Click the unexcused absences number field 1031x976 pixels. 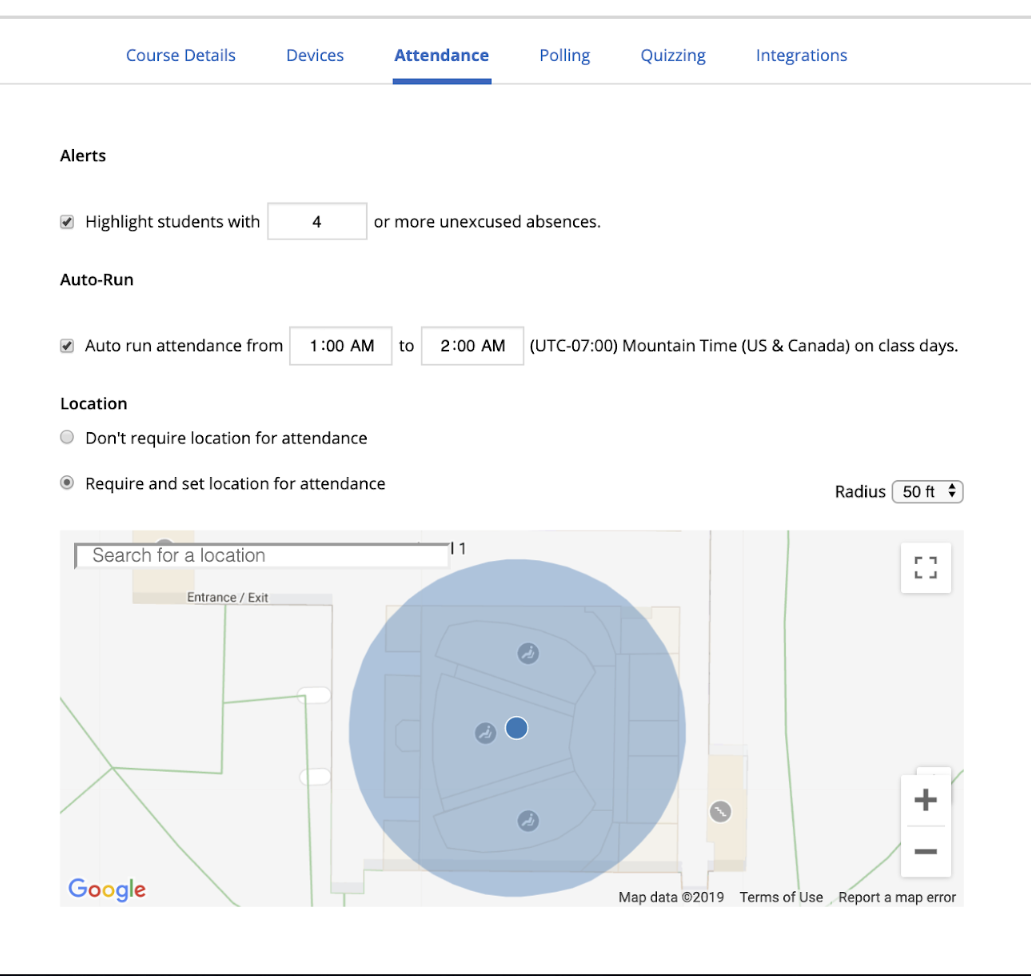pos(317,222)
